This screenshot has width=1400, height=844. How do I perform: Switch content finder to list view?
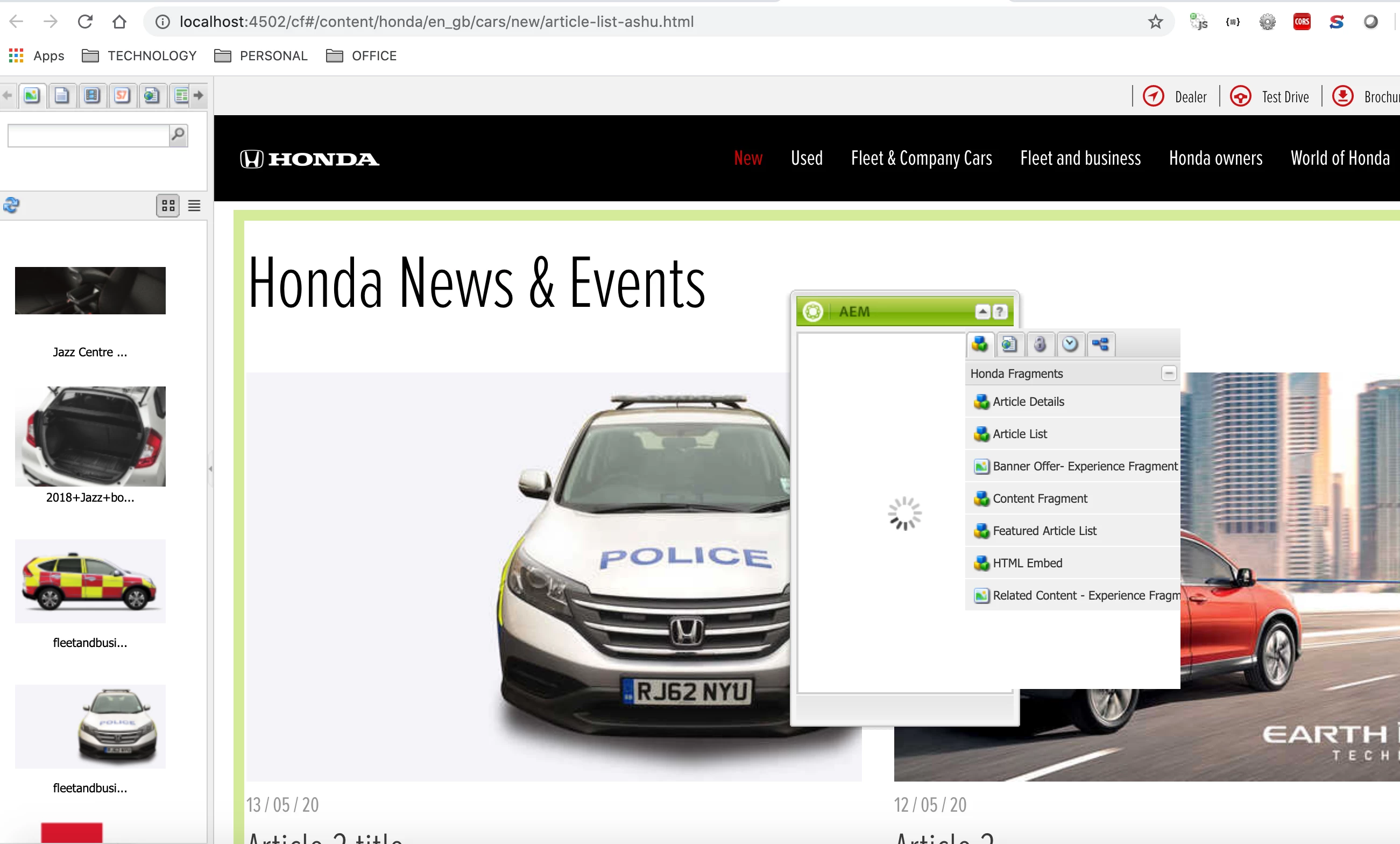point(194,206)
